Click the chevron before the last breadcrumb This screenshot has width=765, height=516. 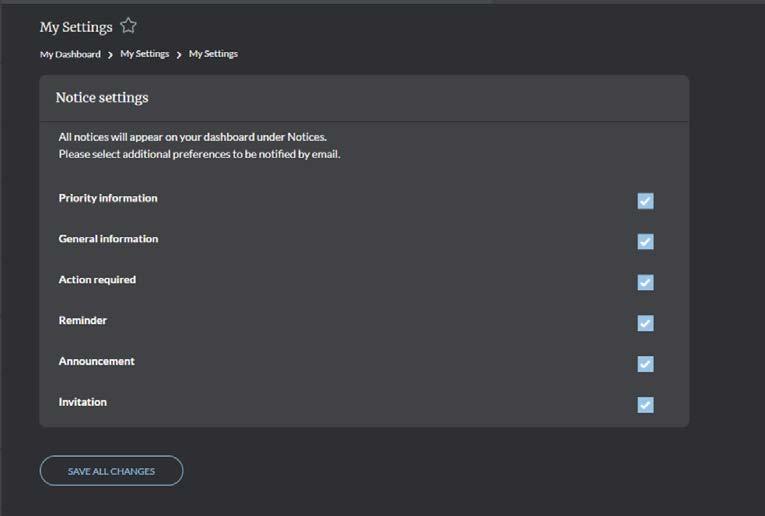[179, 54]
